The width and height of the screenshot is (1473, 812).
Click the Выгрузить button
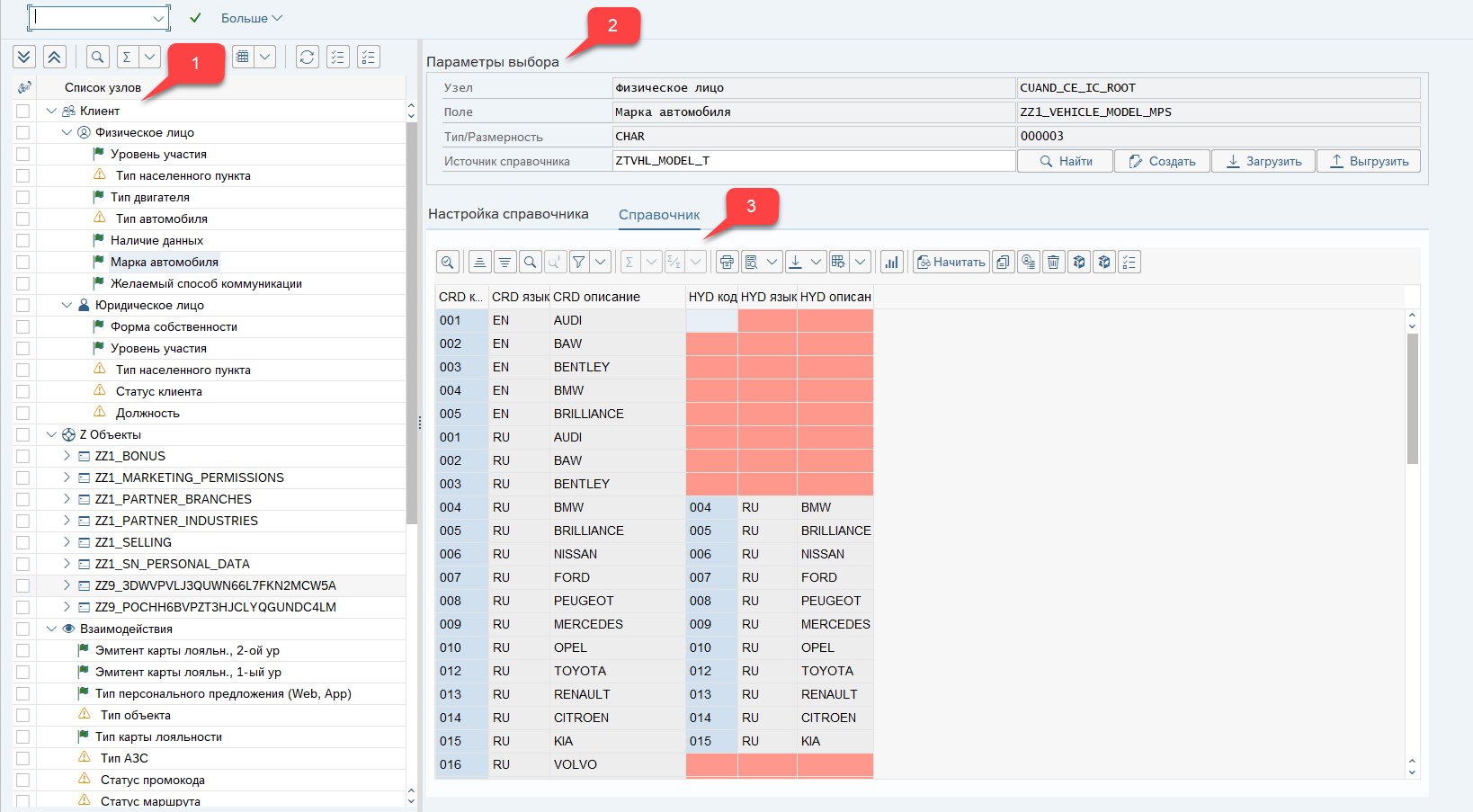1369,161
